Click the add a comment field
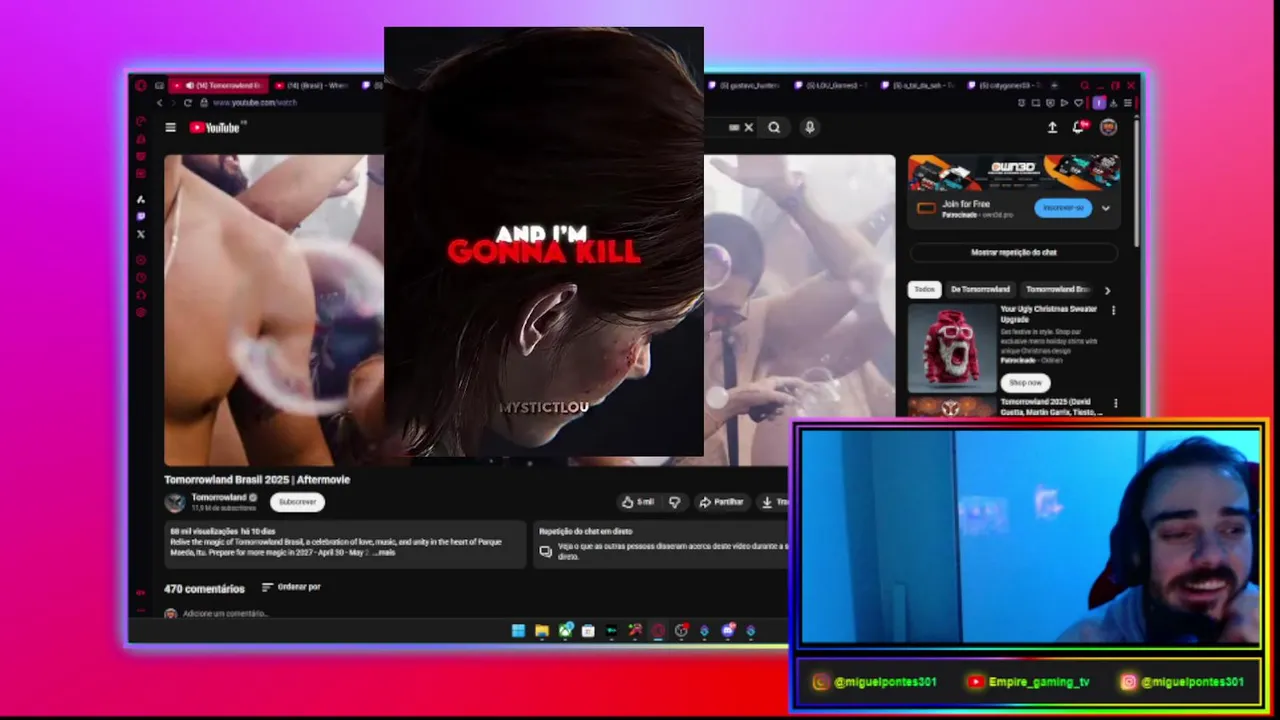Screen dimensions: 1280x720 pyautogui.click(x=226, y=613)
